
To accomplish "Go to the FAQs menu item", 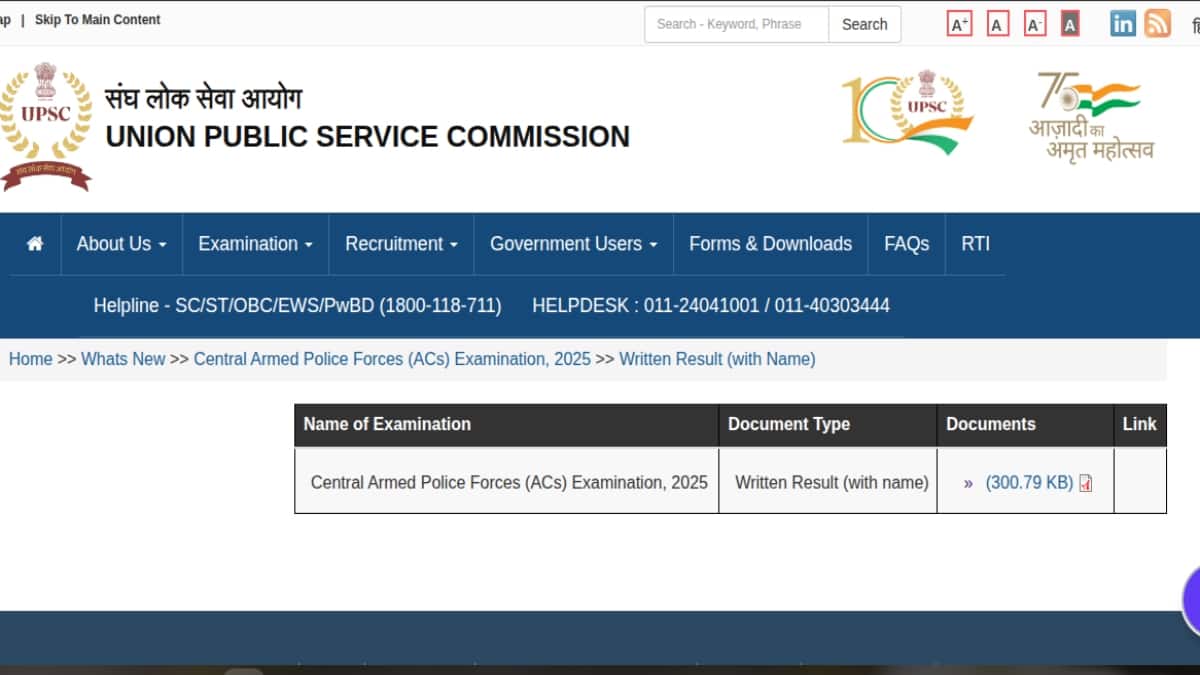I will pyautogui.click(x=906, y=244).
